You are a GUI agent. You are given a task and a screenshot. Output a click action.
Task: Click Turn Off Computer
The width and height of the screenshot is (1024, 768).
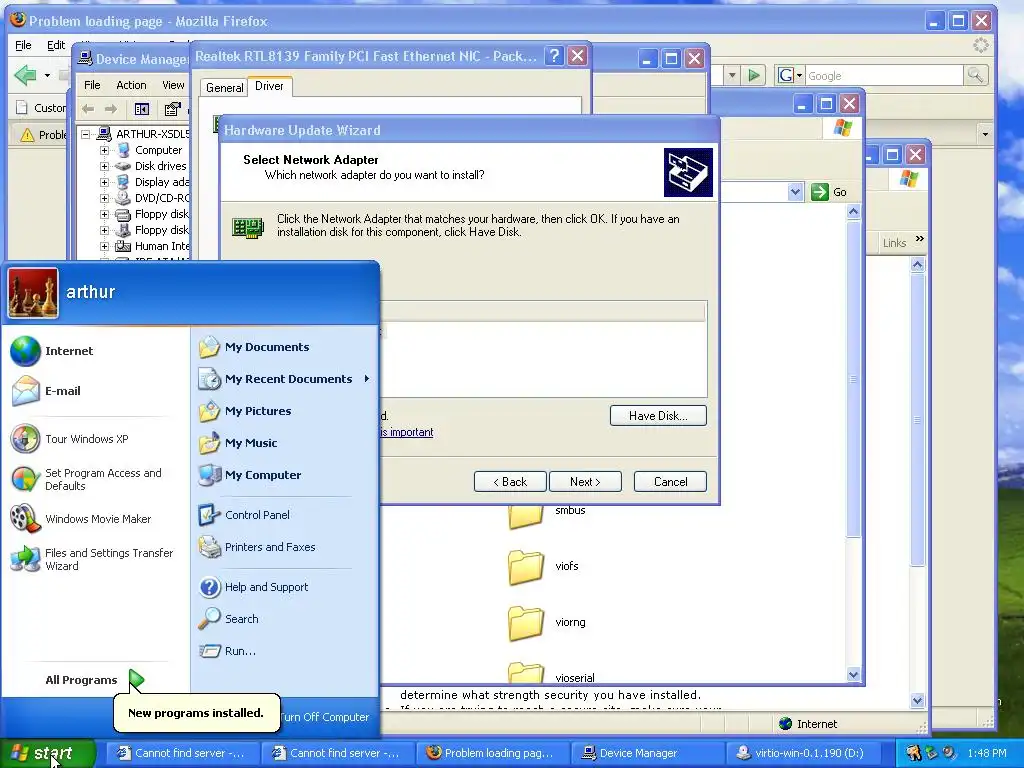tap(323, 717)
